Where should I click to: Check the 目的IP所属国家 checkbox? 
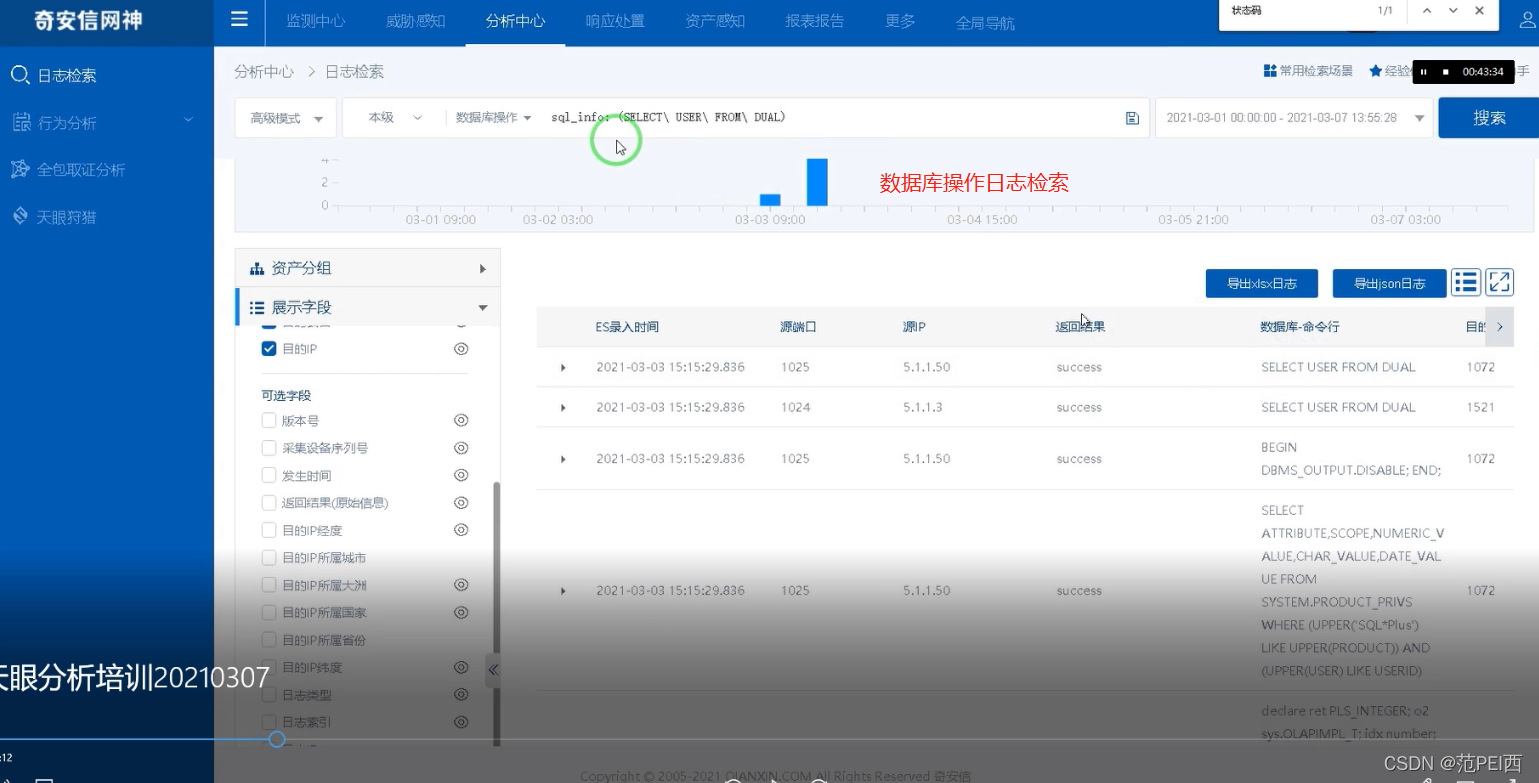269,612
